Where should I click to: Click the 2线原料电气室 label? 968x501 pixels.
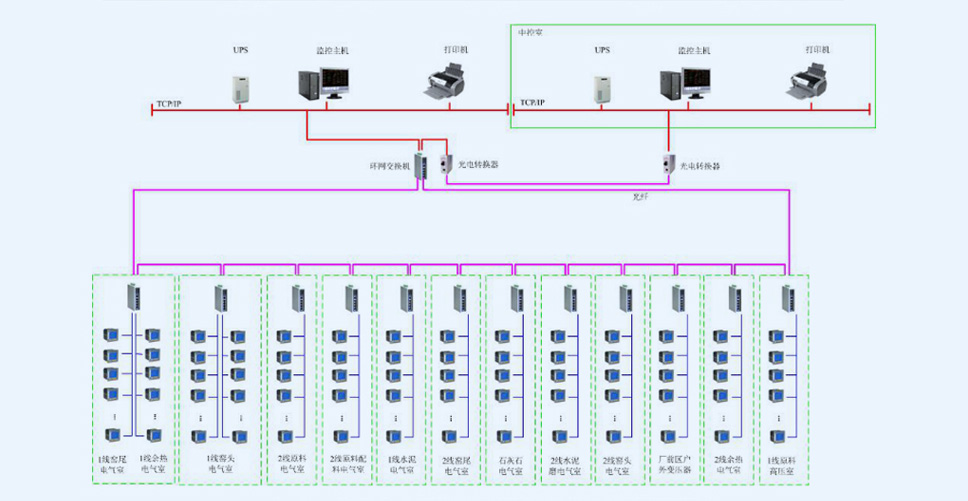293,464
